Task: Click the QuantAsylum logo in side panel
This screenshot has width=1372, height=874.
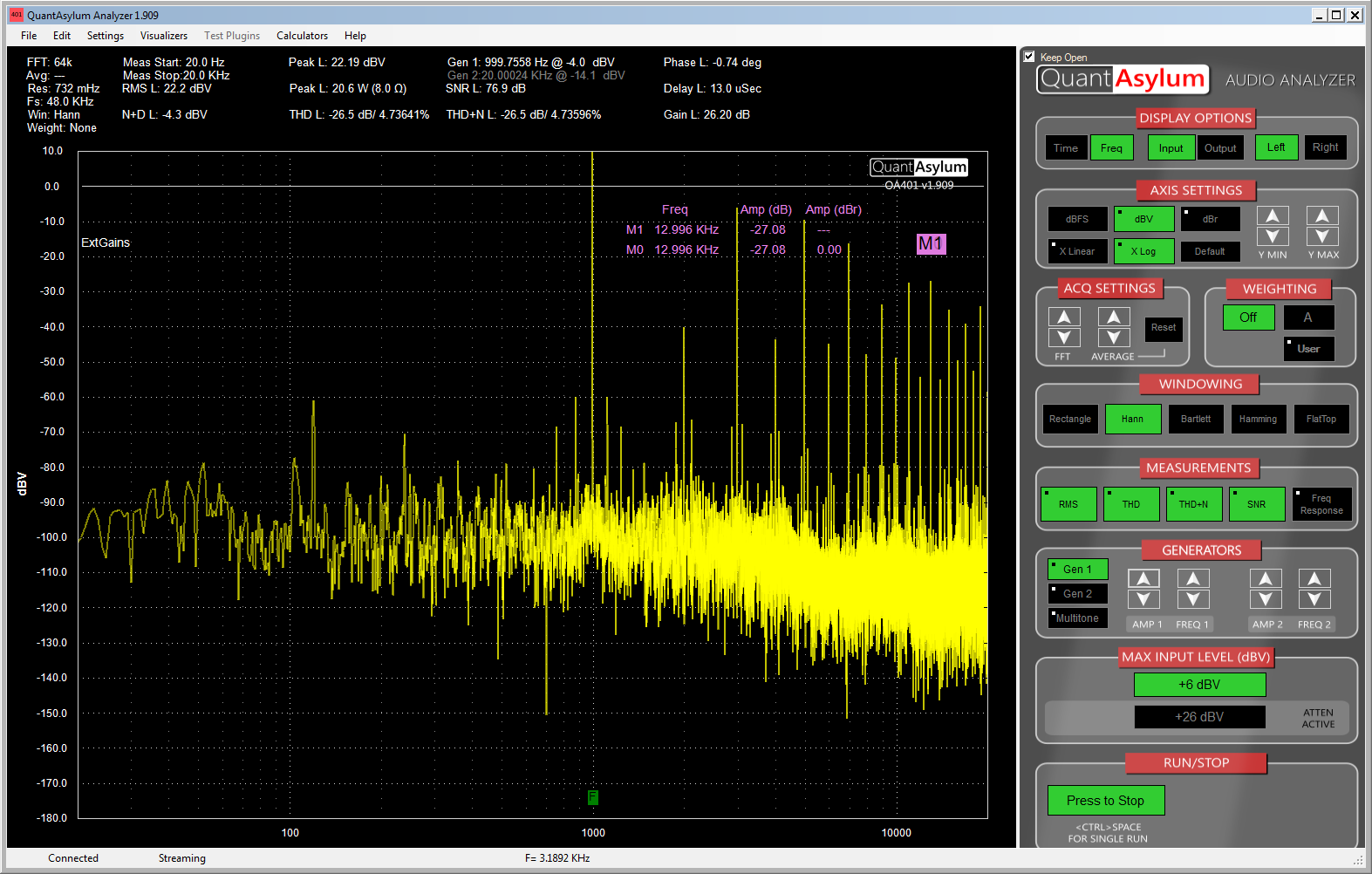Action: pyautogui.click(x=1123, y=79)
